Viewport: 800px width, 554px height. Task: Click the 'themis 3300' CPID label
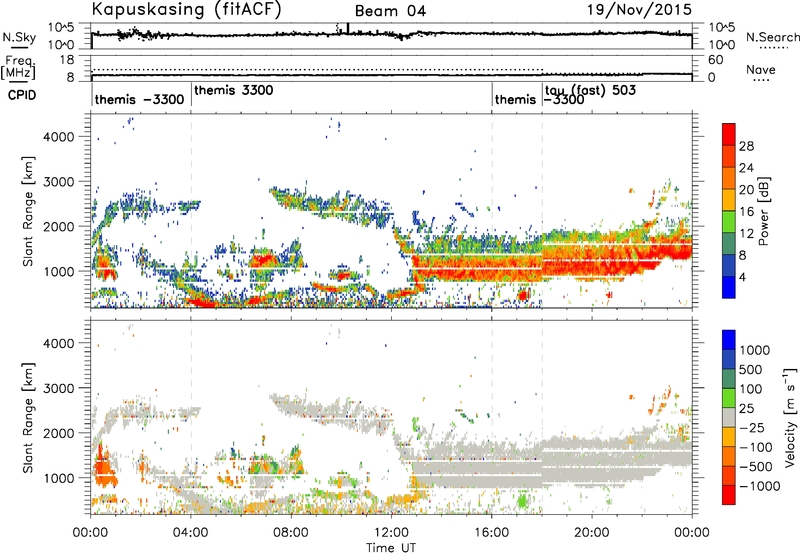[234, 90]
